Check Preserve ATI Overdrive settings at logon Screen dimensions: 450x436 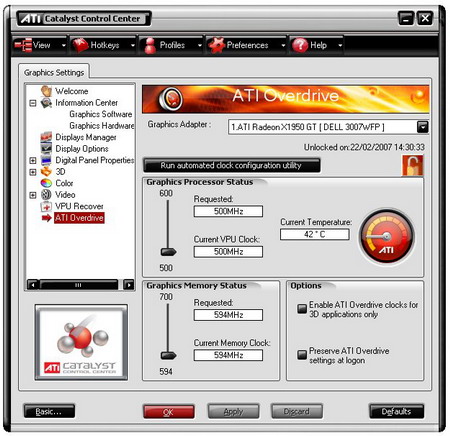click(302, 355)
